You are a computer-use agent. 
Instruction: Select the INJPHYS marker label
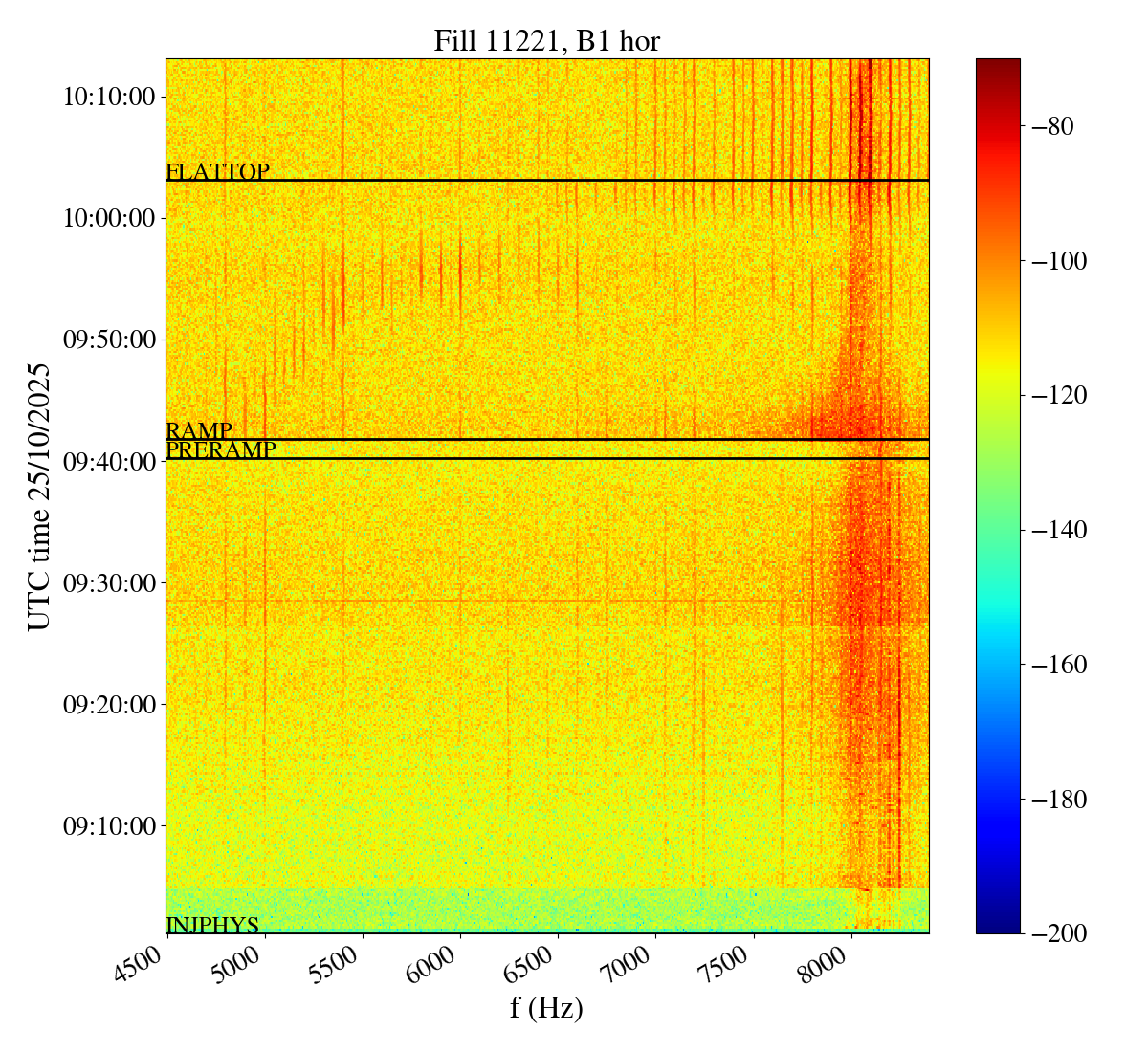point(212,925)
